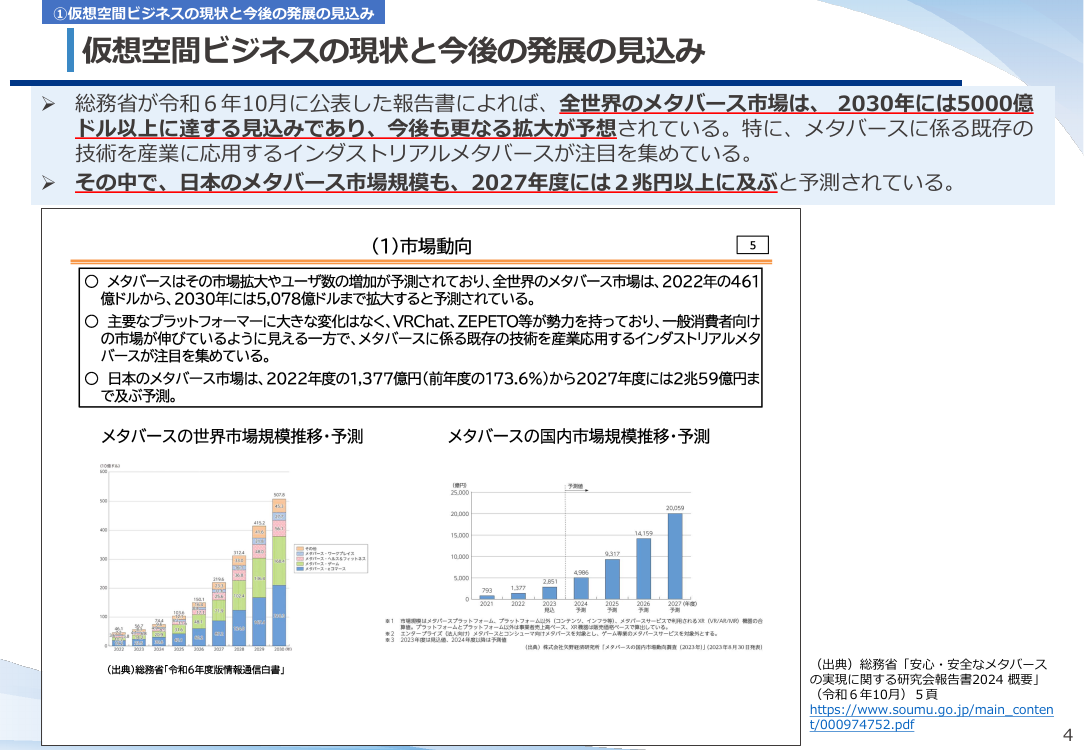The image size is (1084, 750).
Task: Click the 2027 bar in the domestic chart
Action: (x=675, y=556)
